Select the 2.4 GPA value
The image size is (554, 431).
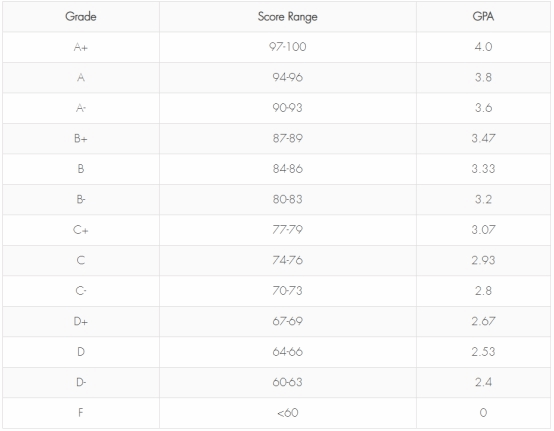(x=483, y=382)
